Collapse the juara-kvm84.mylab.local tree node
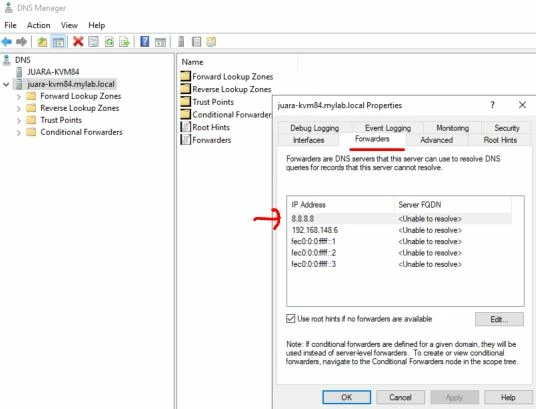Viewport: 536px width, 409px height. [x=6, y=84]
